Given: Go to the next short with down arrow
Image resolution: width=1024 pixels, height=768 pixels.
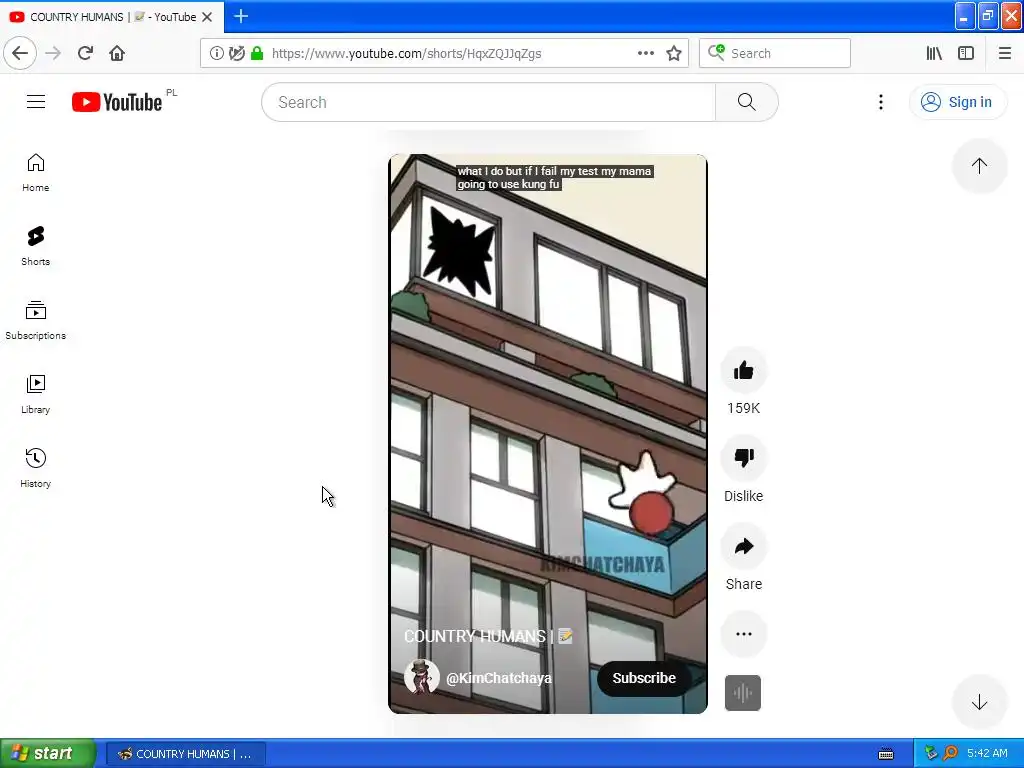Looking at the screenshot, I should 979,703.
